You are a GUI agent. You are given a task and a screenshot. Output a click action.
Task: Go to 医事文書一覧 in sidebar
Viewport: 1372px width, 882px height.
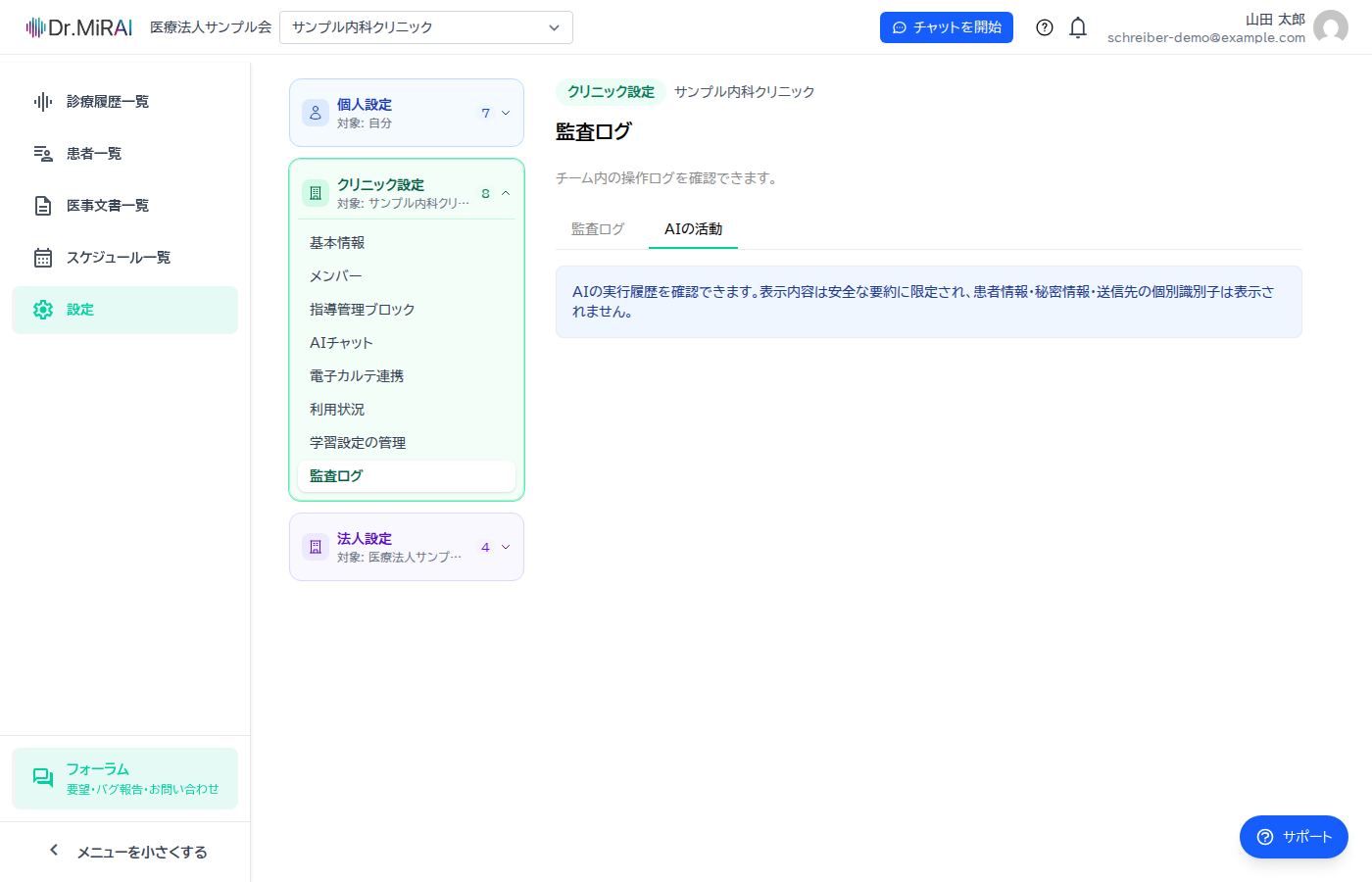(124, 206)
